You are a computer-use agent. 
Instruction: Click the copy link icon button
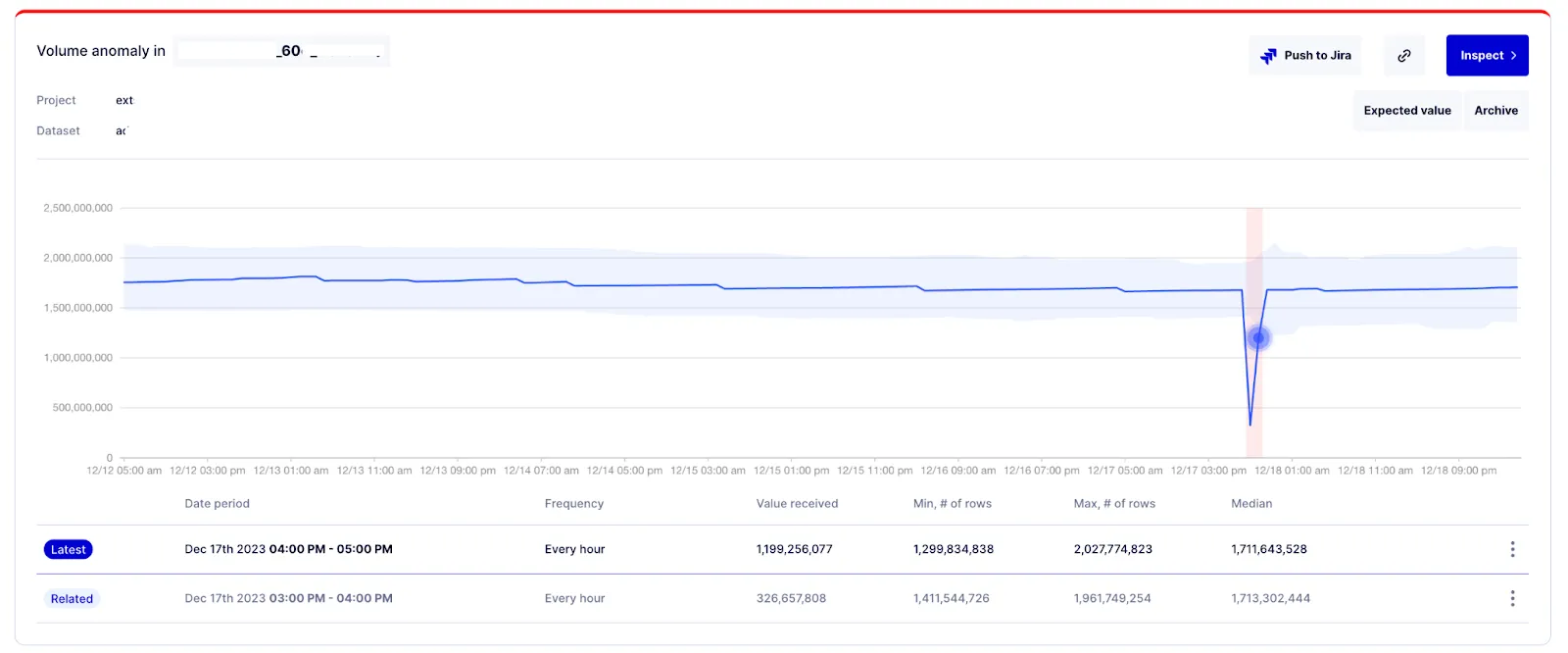tap(1403, 56)
